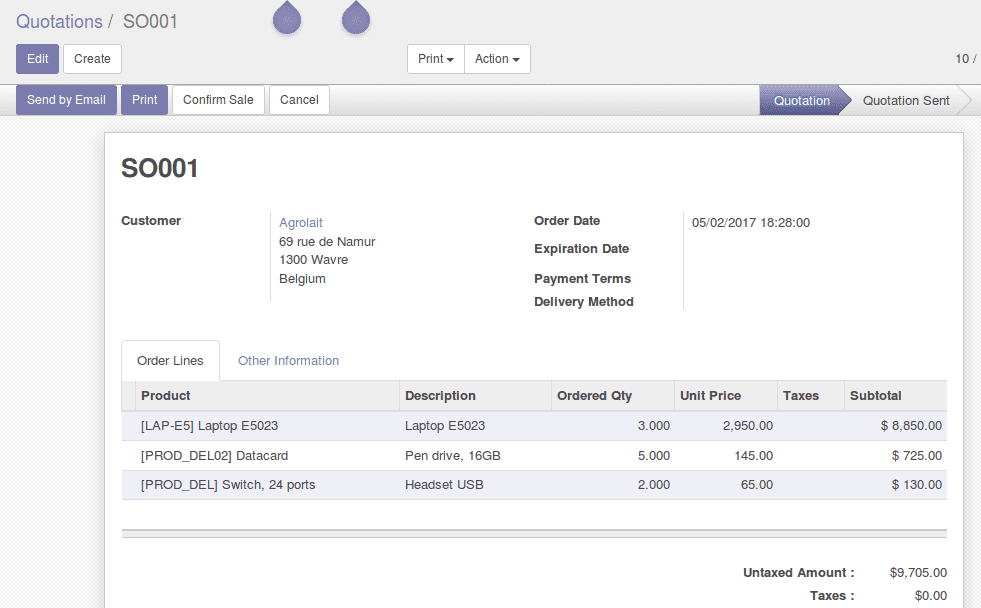The width and height of the screenshot is (981, 608).
Task: Select the Order Lines tab
Action: click(x=170, y=360)
